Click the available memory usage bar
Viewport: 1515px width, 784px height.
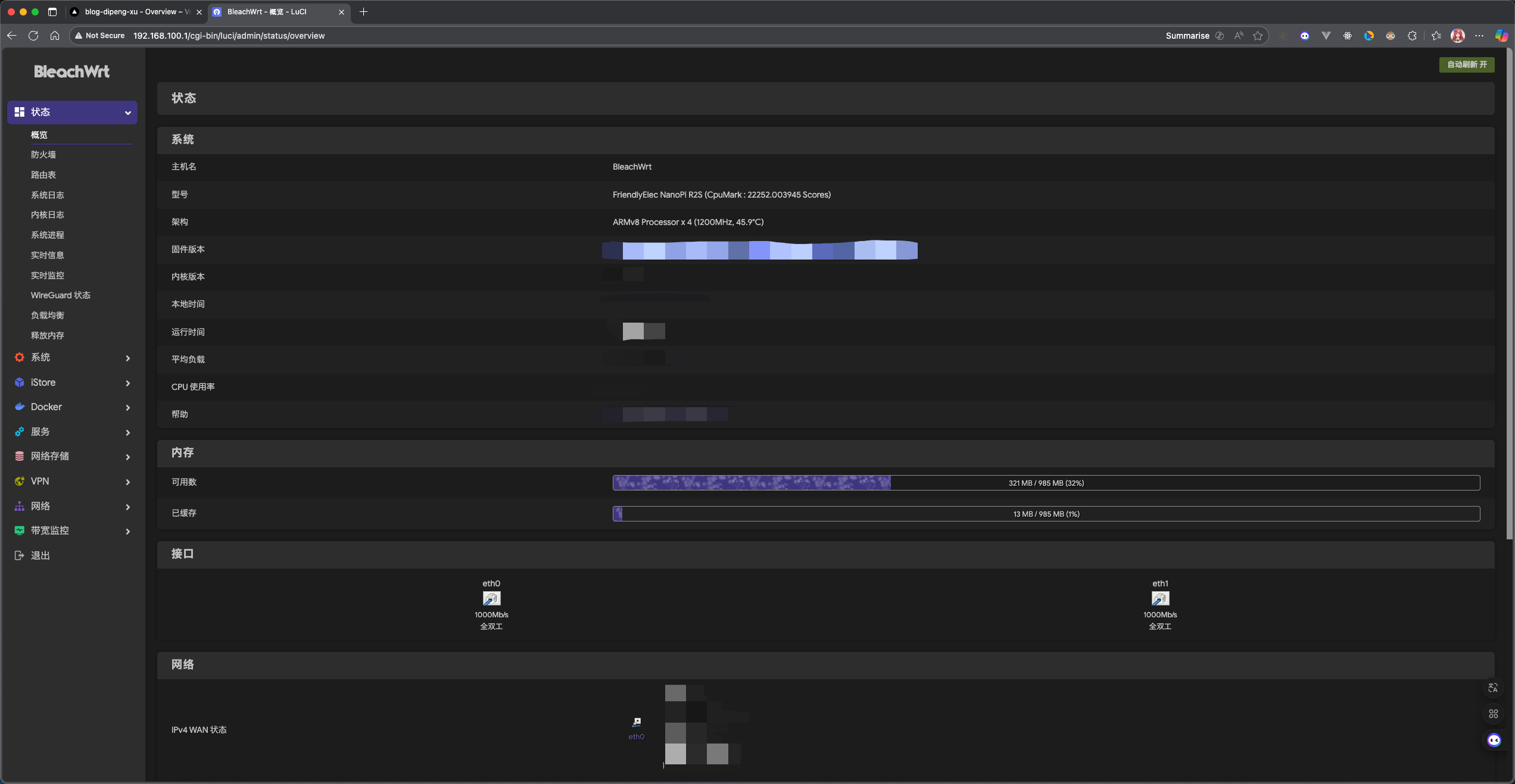(x=1046, y=483)
